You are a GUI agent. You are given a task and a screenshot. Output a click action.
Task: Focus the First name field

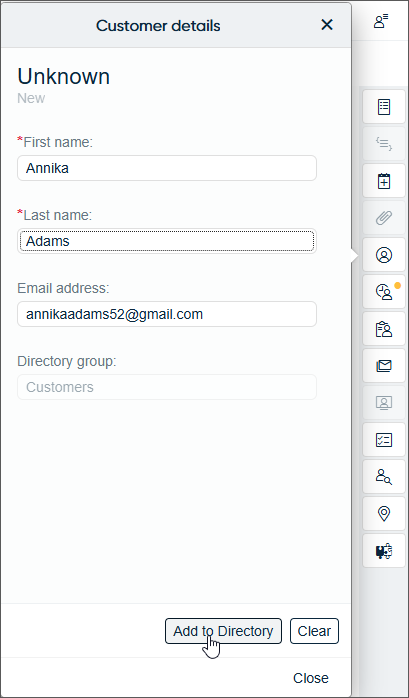click(167, 168)
